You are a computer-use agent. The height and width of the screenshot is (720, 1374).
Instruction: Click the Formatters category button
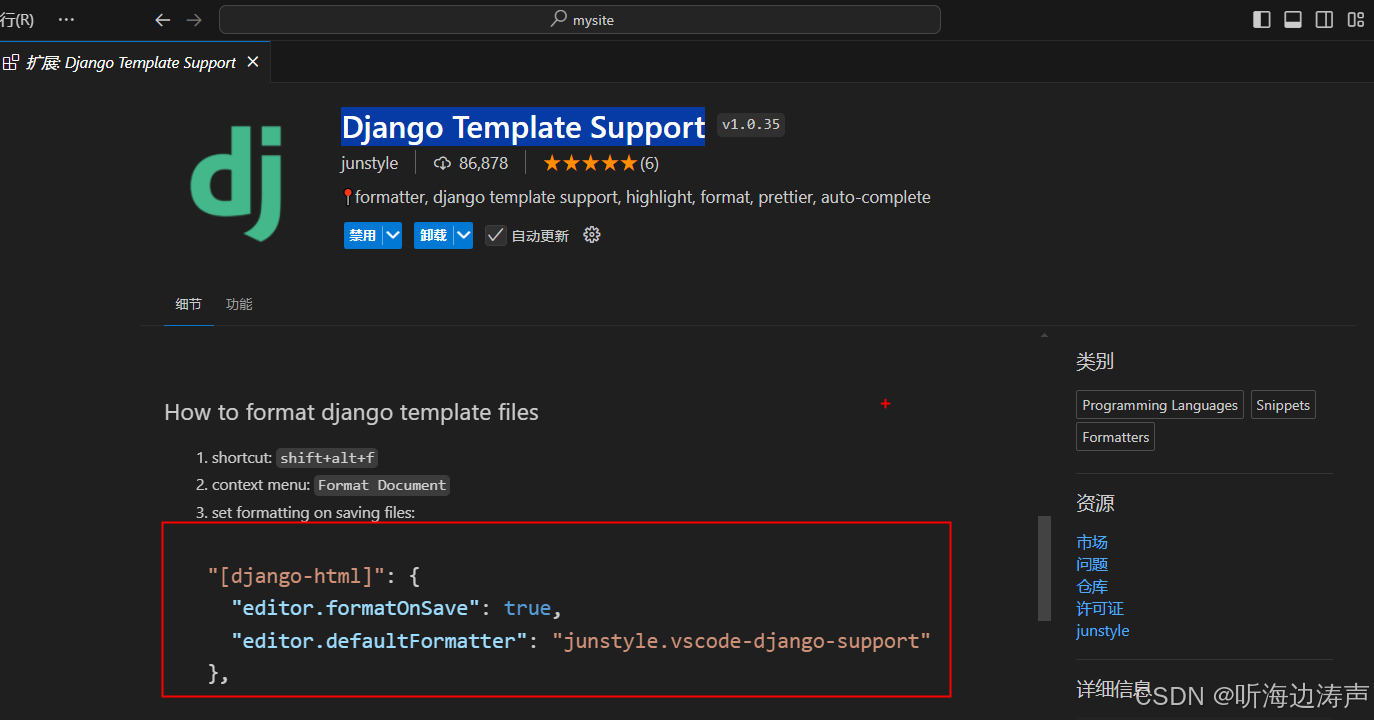1114,437
